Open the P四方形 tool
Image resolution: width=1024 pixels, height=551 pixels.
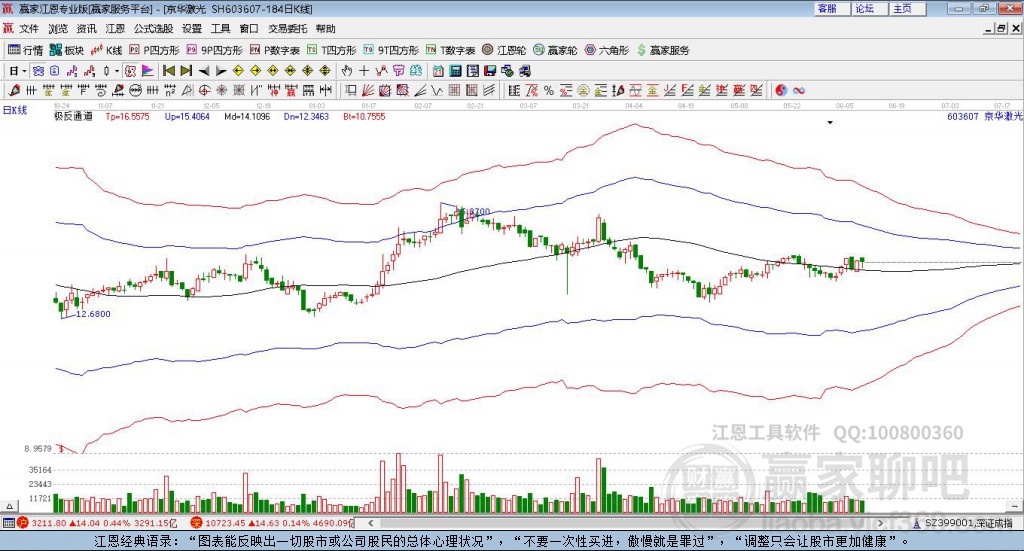(x=154, y=50)
